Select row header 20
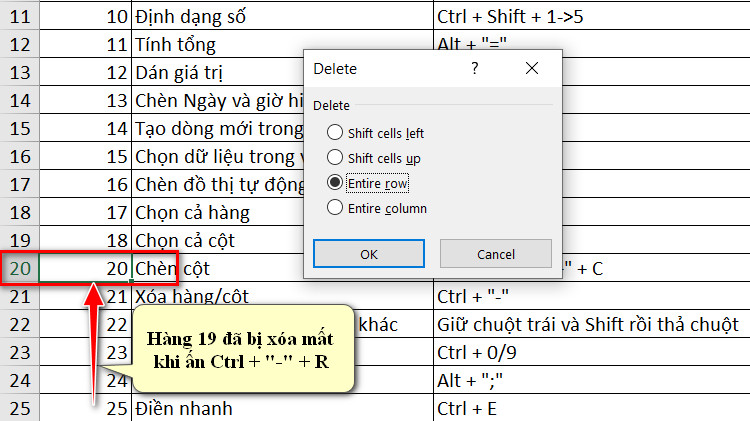Image resolution: width=750 pixels, height=421 pixels. click(20, 268)
